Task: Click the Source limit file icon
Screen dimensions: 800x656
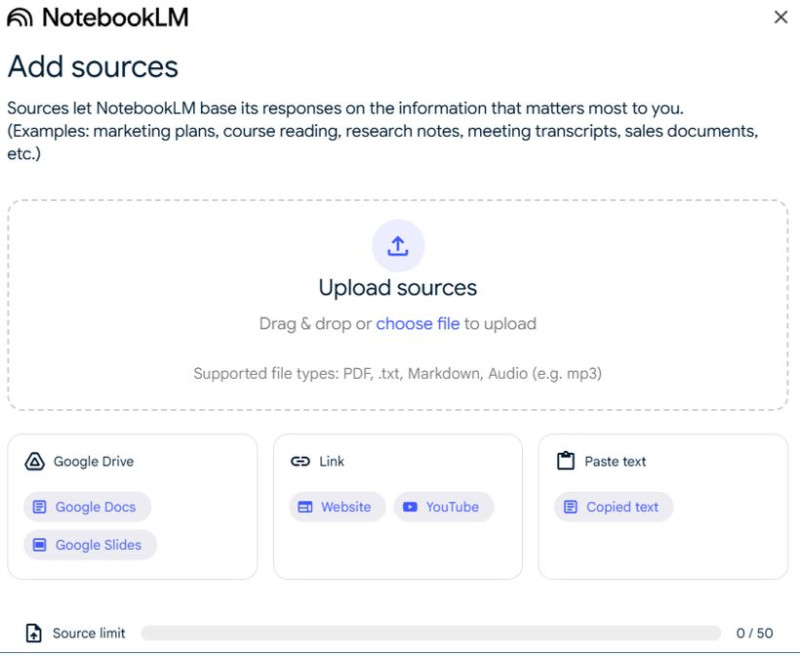Action: [x=34, y=633]
